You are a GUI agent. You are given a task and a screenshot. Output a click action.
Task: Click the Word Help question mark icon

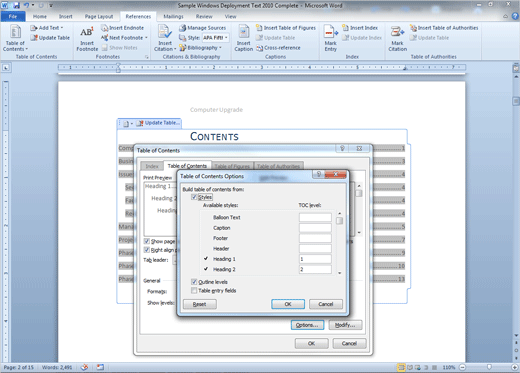click(515, 16)
